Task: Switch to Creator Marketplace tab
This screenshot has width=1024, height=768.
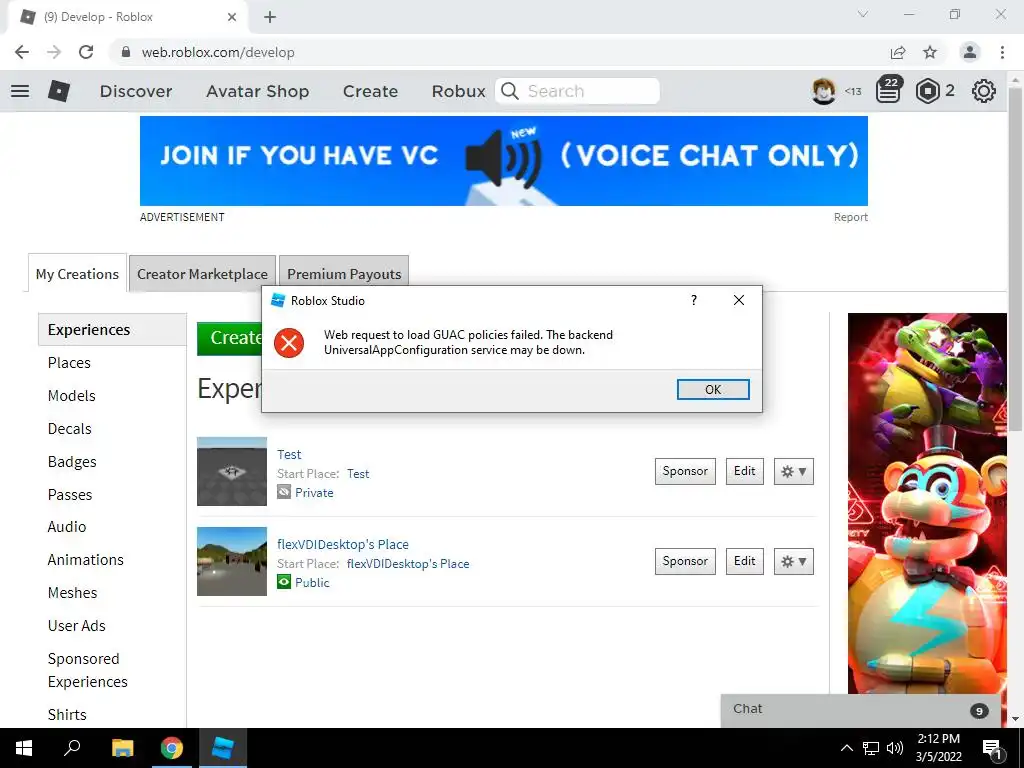Action: tap(202, 274)
